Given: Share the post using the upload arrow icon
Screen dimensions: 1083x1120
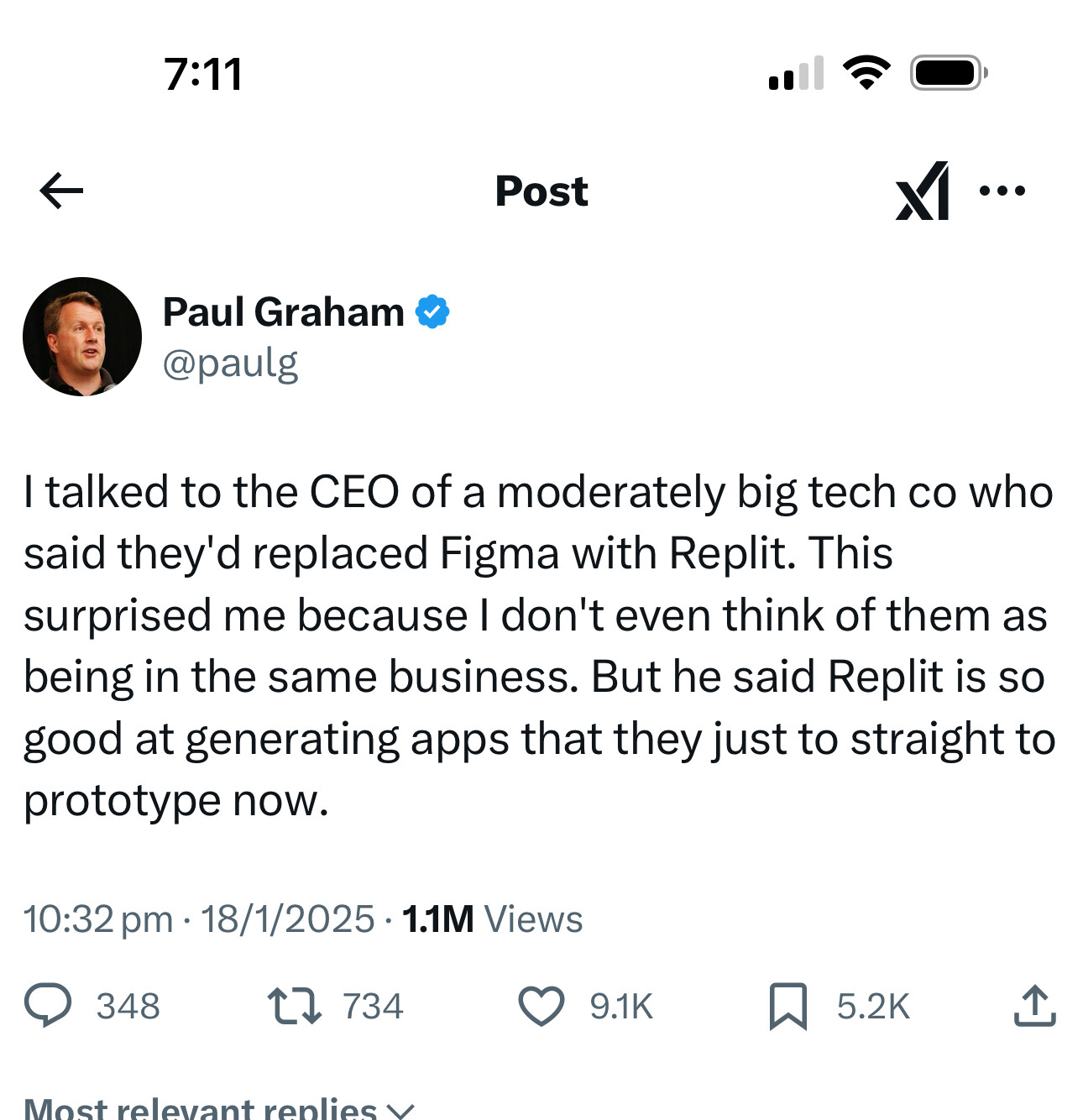Looking at the screenshot, I should click(x=1034, y=1006).
